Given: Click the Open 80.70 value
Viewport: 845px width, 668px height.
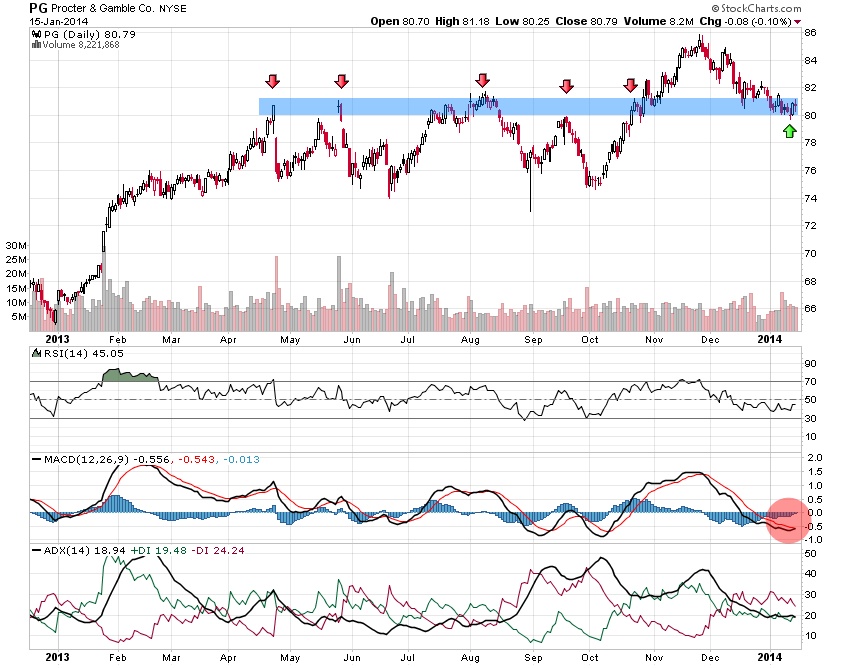Looking at the screenshot, I should tap(400, 22).
